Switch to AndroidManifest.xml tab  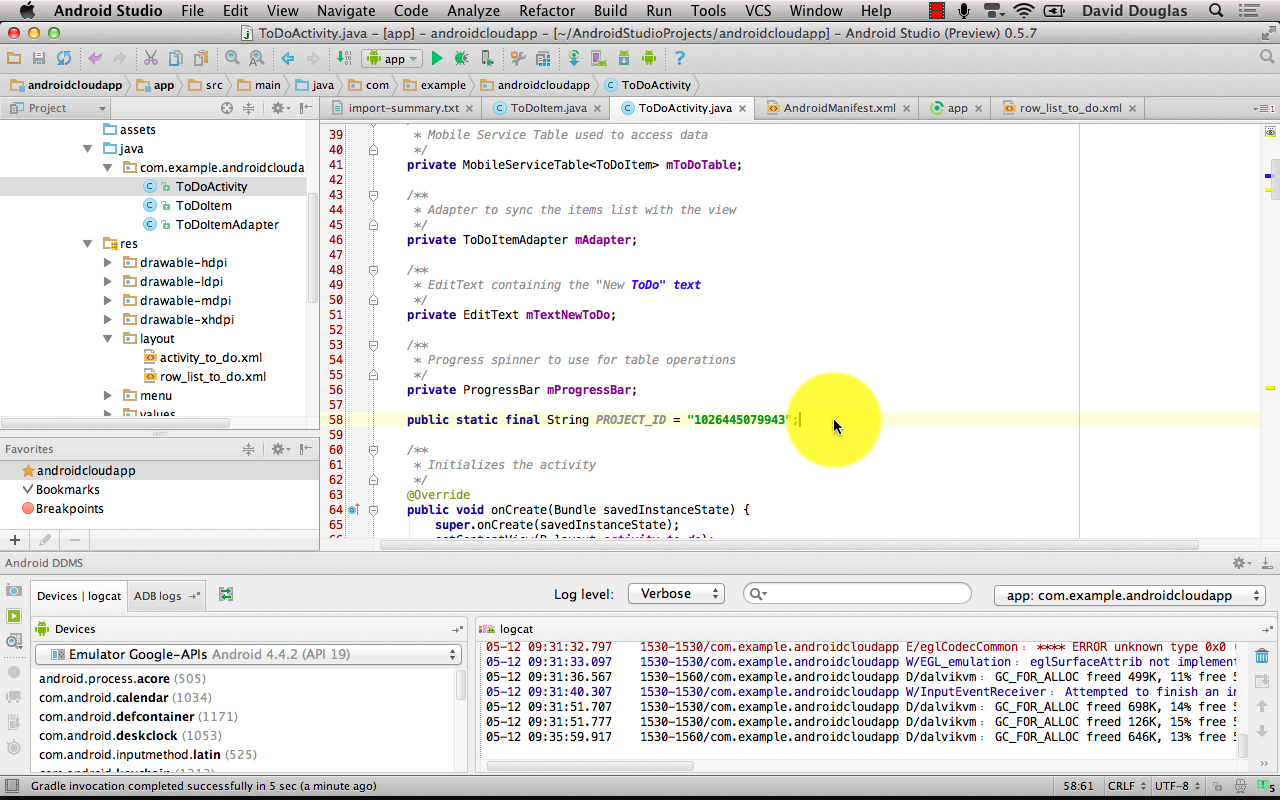(839, 108)
